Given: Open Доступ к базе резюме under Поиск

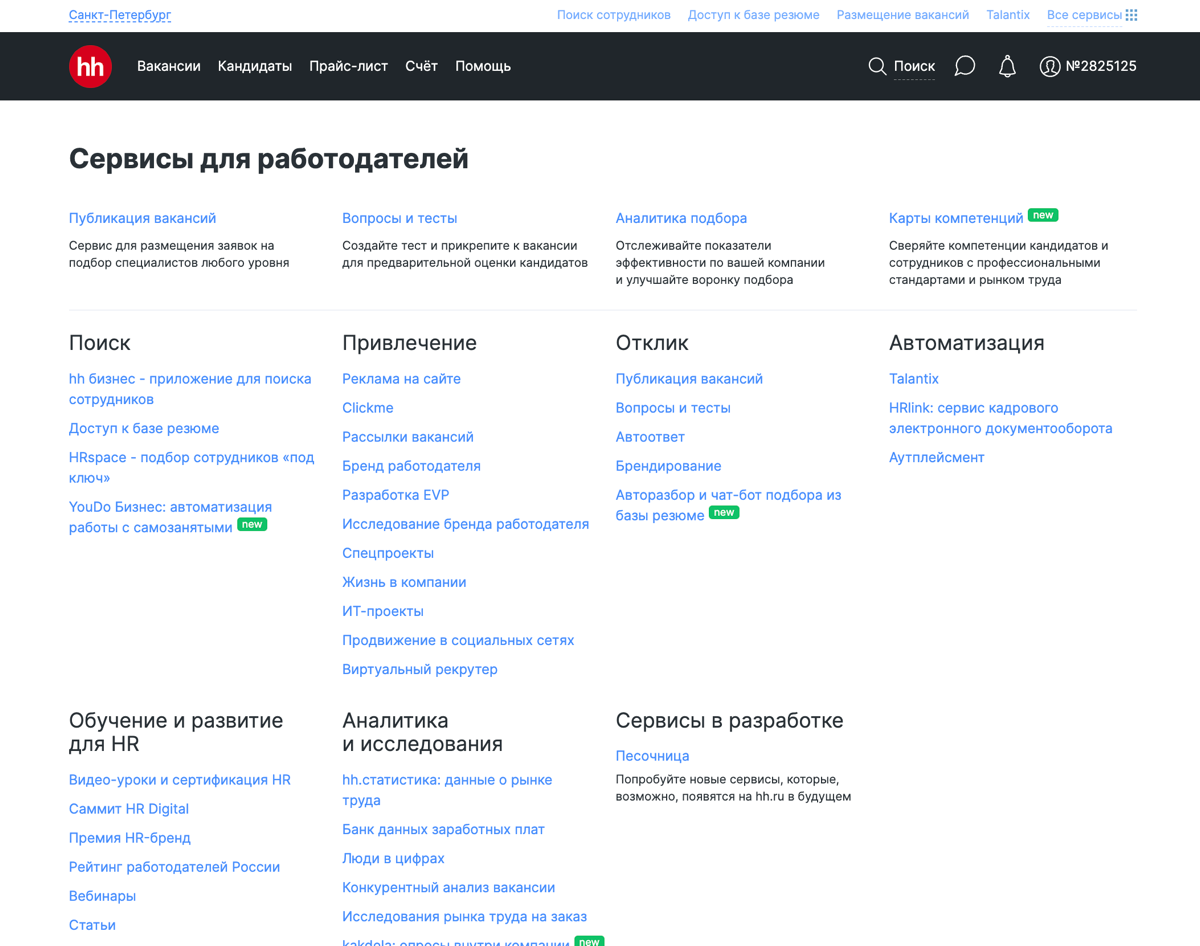Looking at the screenshot, I should pos(144,428).
